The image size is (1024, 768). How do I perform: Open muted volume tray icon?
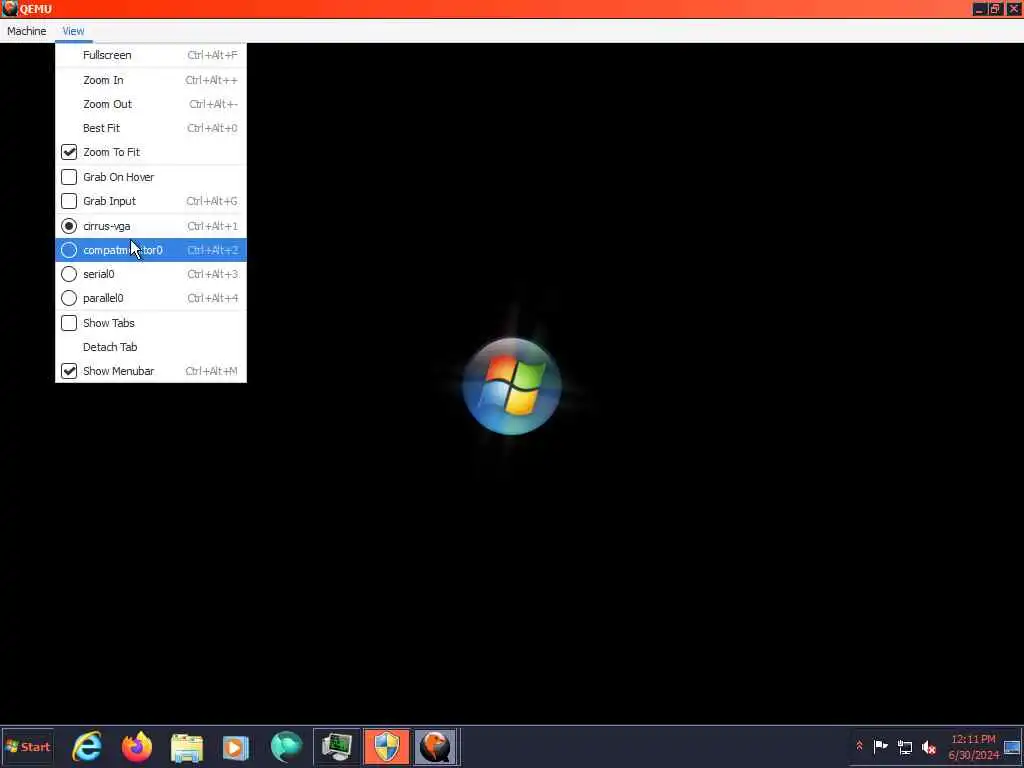(929, 746)
